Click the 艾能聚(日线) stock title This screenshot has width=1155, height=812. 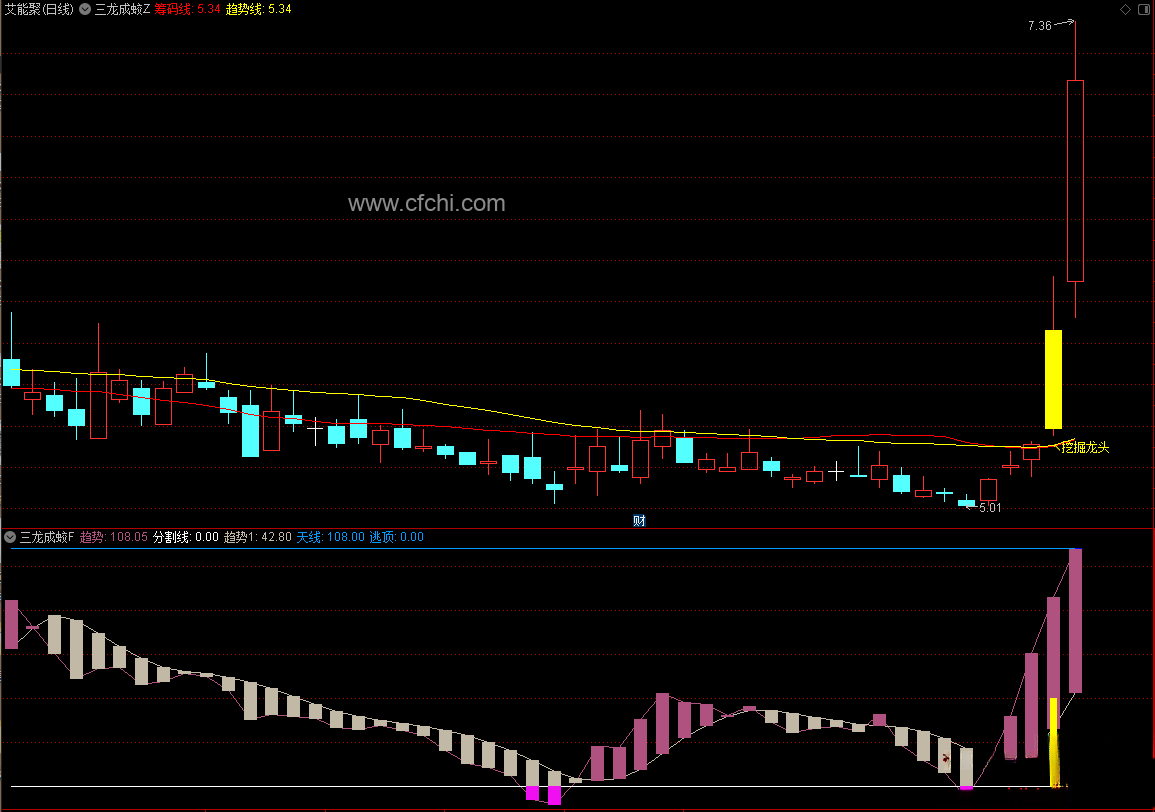[39, 9]
